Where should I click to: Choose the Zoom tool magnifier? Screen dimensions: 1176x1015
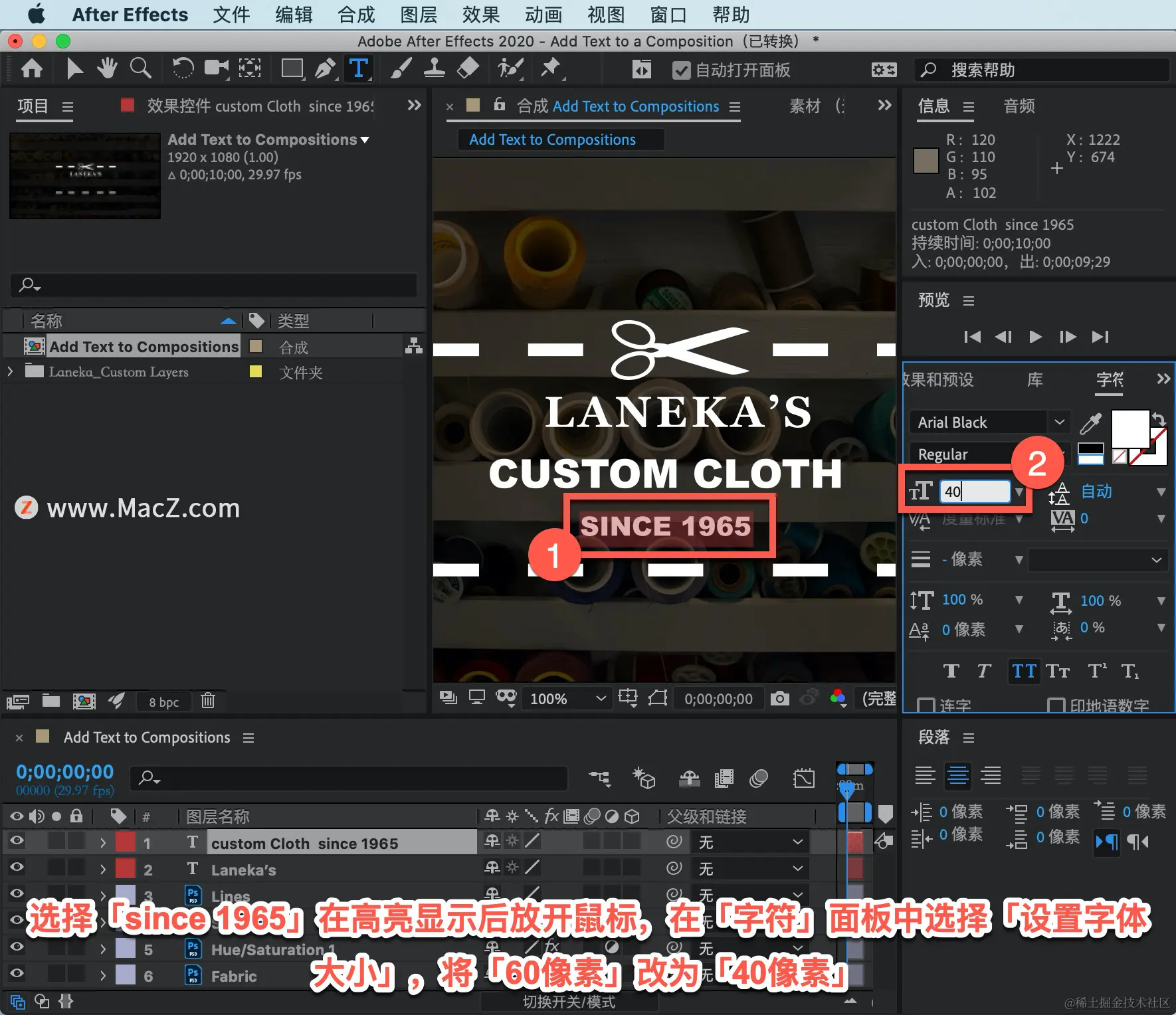[x=140, y=68]
